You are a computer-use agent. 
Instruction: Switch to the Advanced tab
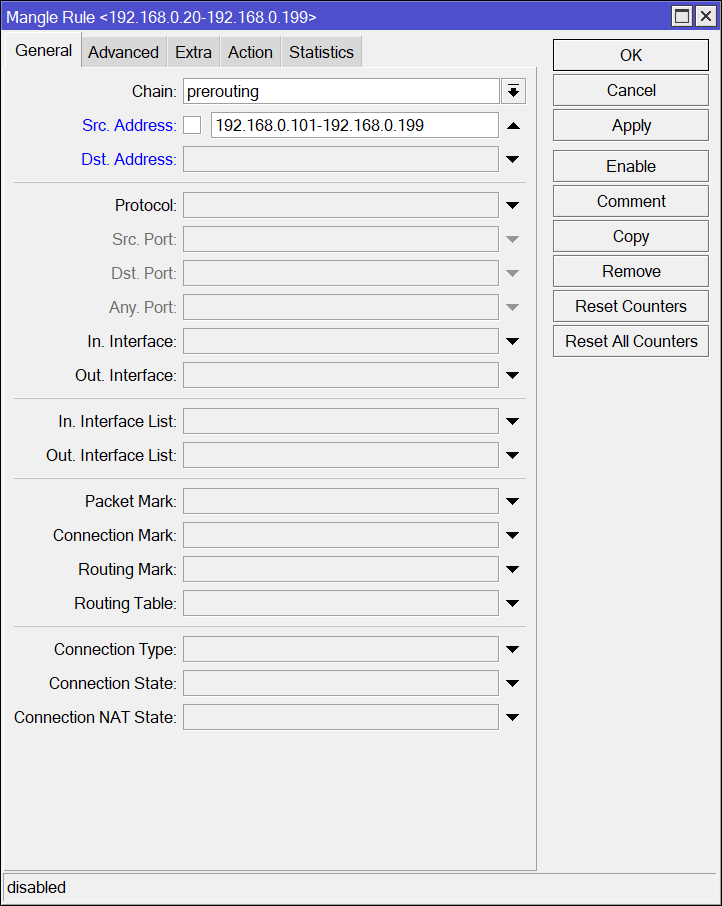click(123, 52)
